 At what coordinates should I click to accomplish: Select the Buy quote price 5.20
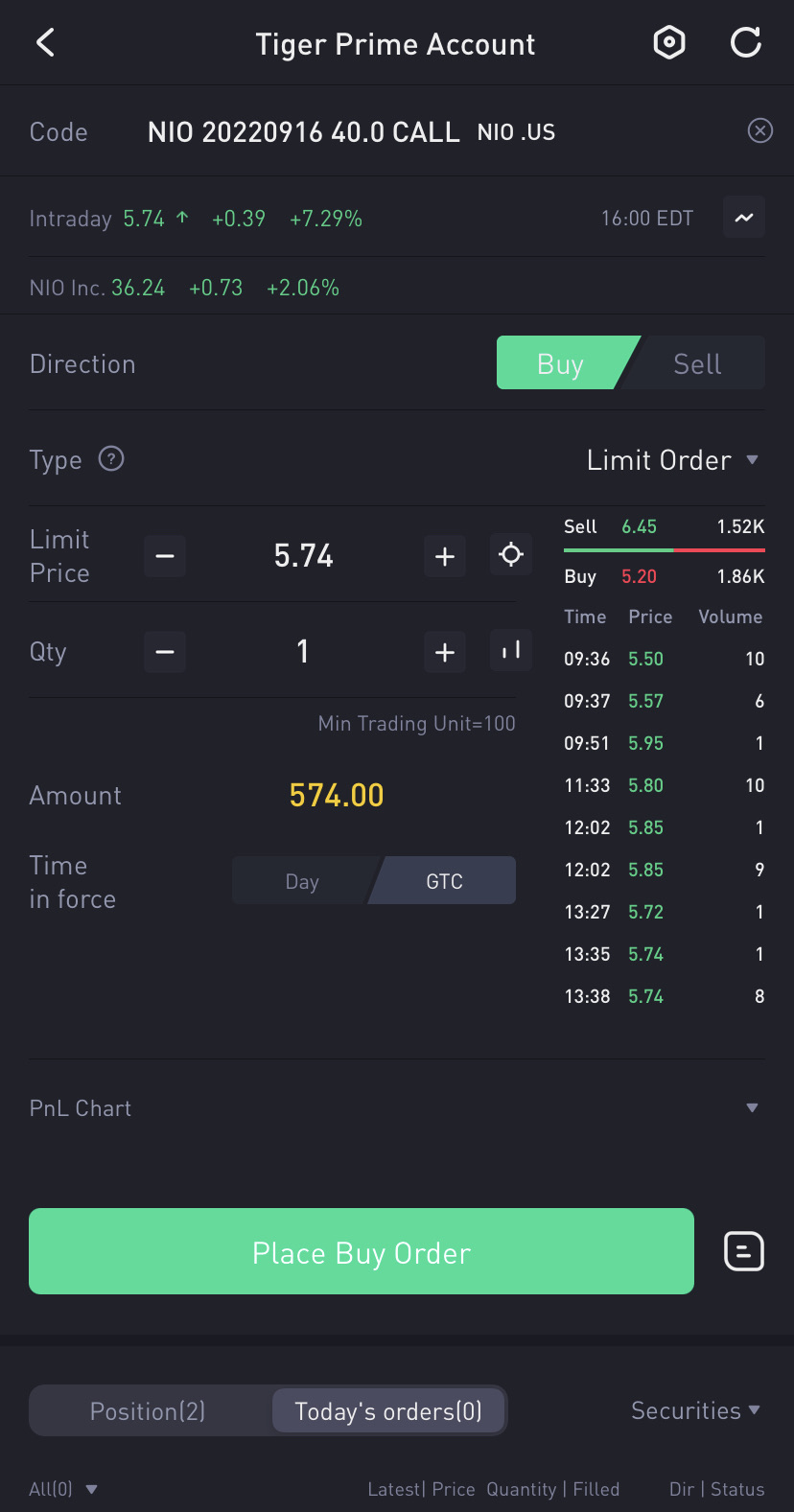[639, 576]
